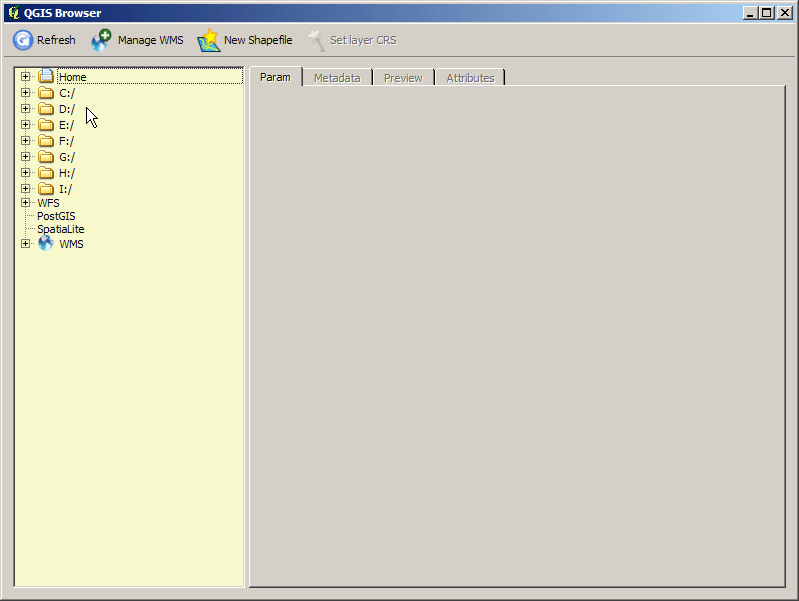Select the Home folder icon
This screenshot has width=799, height=601.
click(46, 76)
